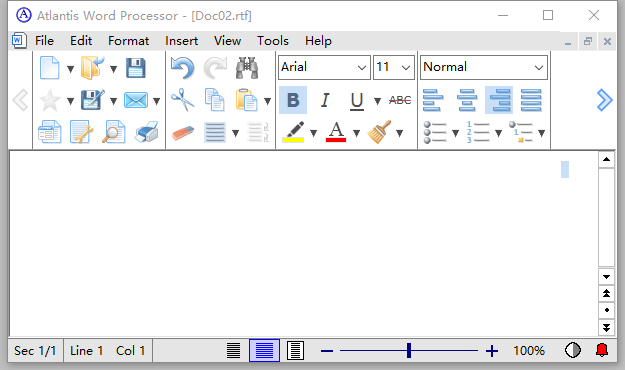Screen dimensions: 625x370
Task: Expand the arrow next to Open folder icon
Action: (x=114, y=69)
